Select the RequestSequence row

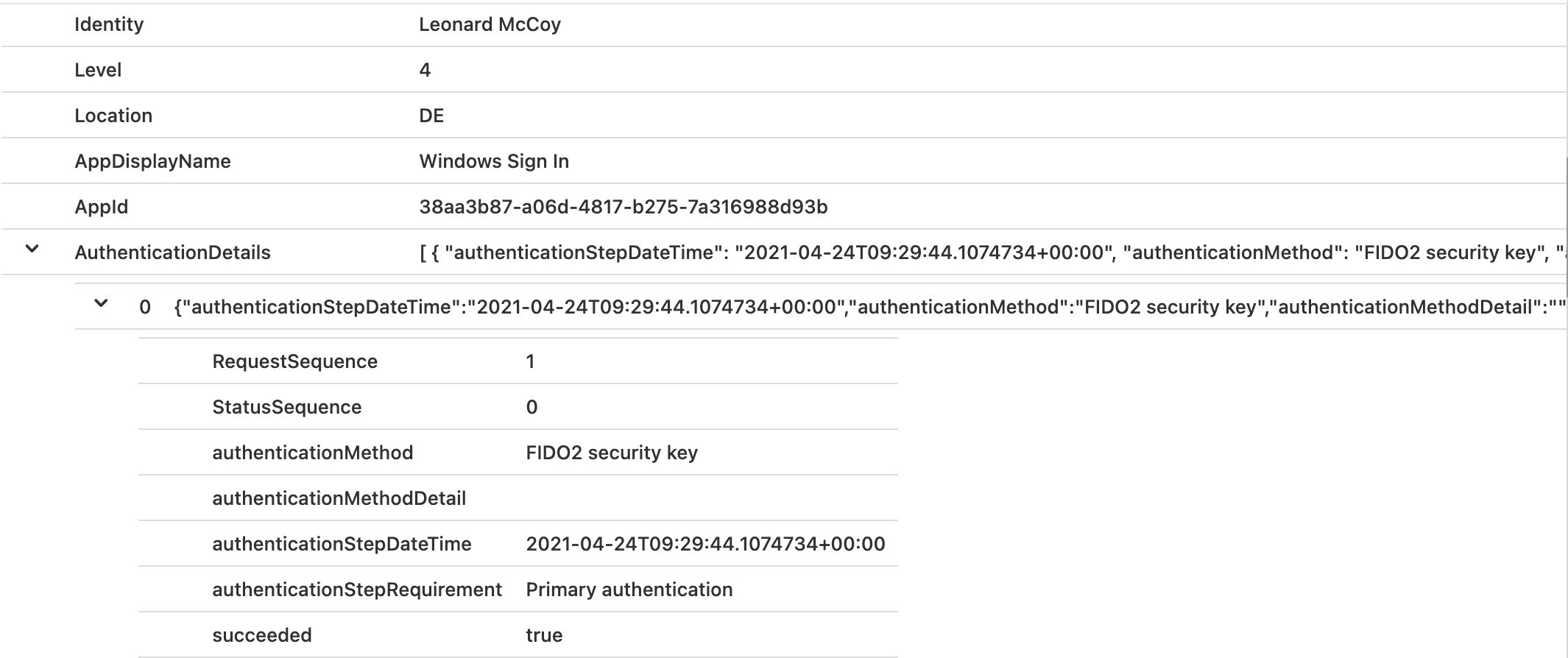coord(518,361)
